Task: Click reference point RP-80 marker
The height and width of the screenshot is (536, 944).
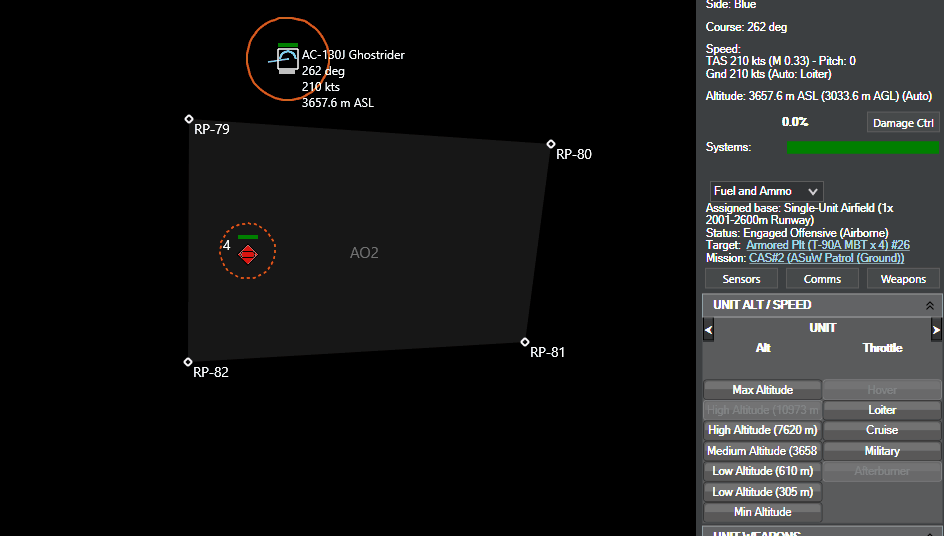Action: [551, 144]
